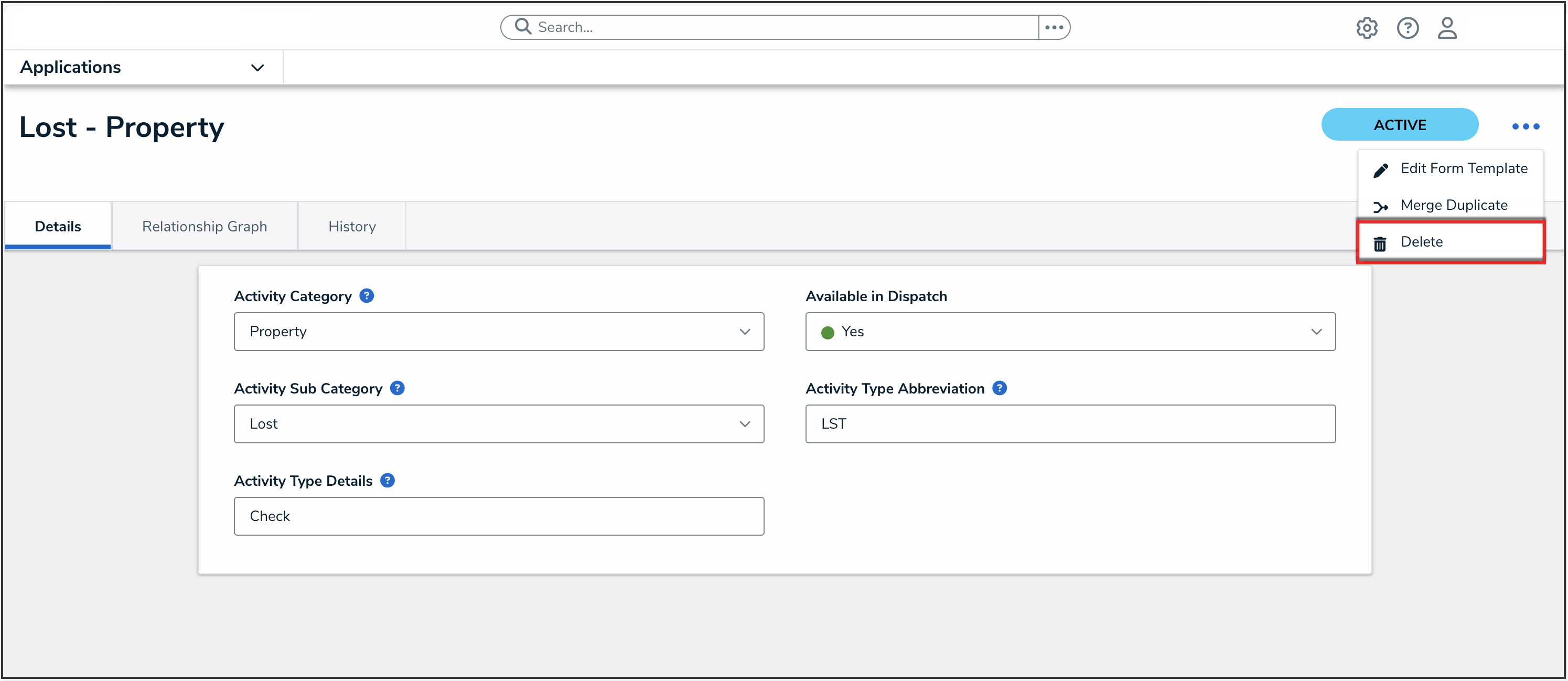The height and width of the screenshot is (681, 1568).
Task: Open the Activity Sub Category Lost dropdown
Action: coord(499,424)
